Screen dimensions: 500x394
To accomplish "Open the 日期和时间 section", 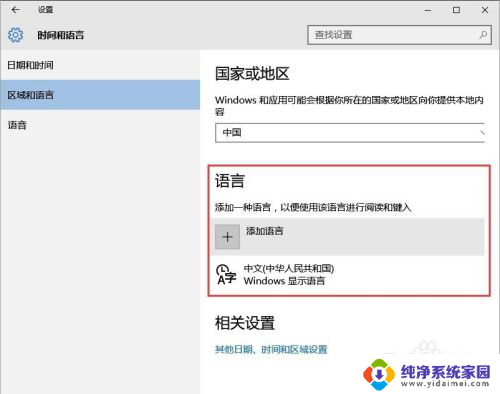I will click(100, 65).
